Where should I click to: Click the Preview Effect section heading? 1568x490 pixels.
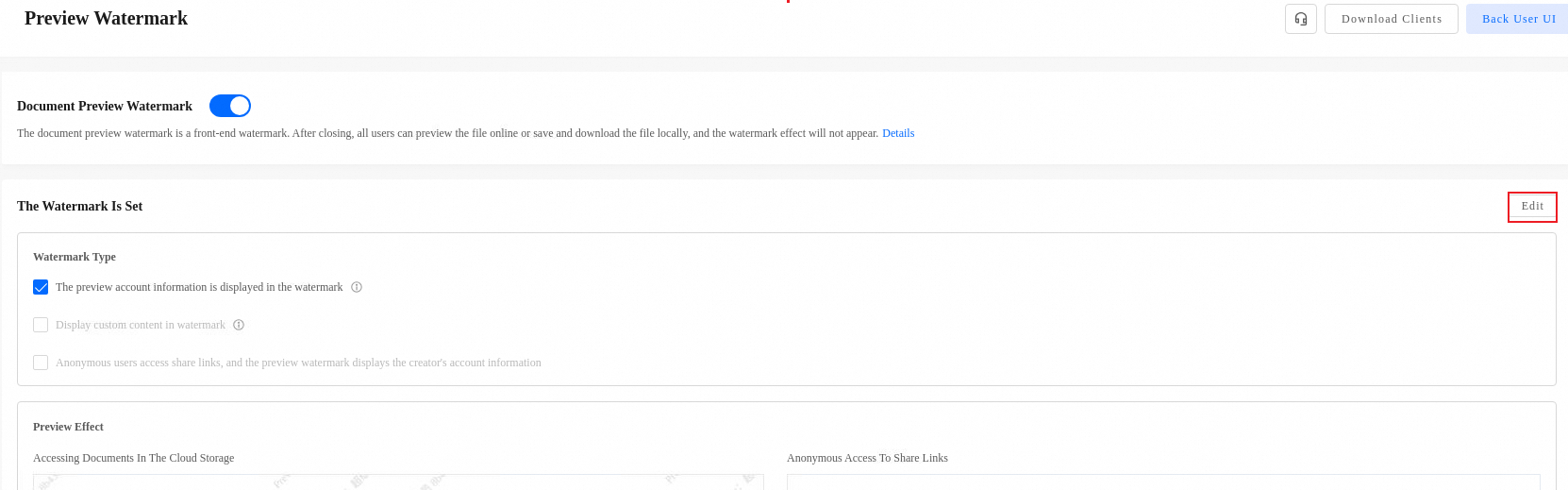(x=68, y=427)
